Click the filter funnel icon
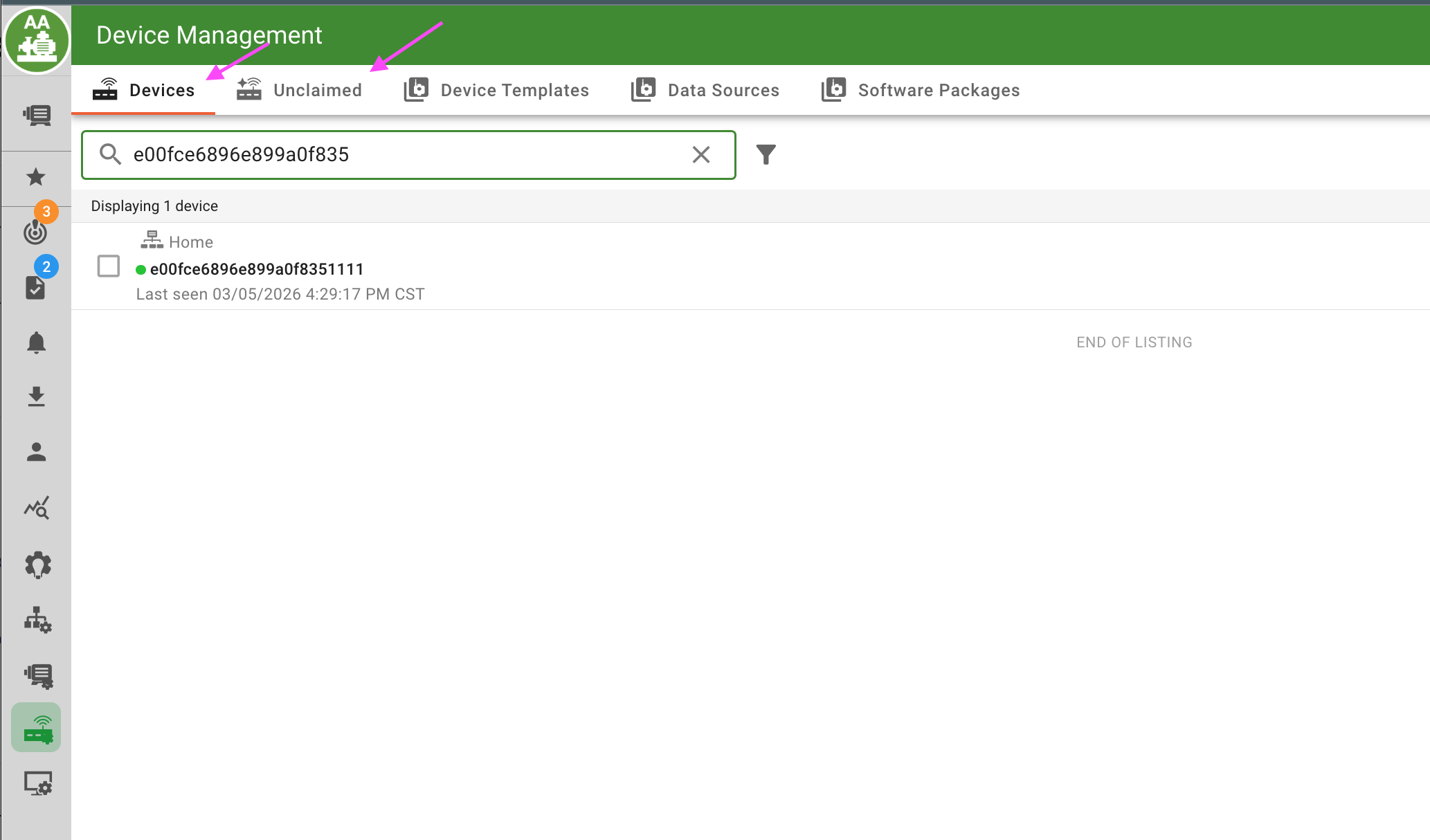Screen dimensions: 1430x840 (766, 154)
